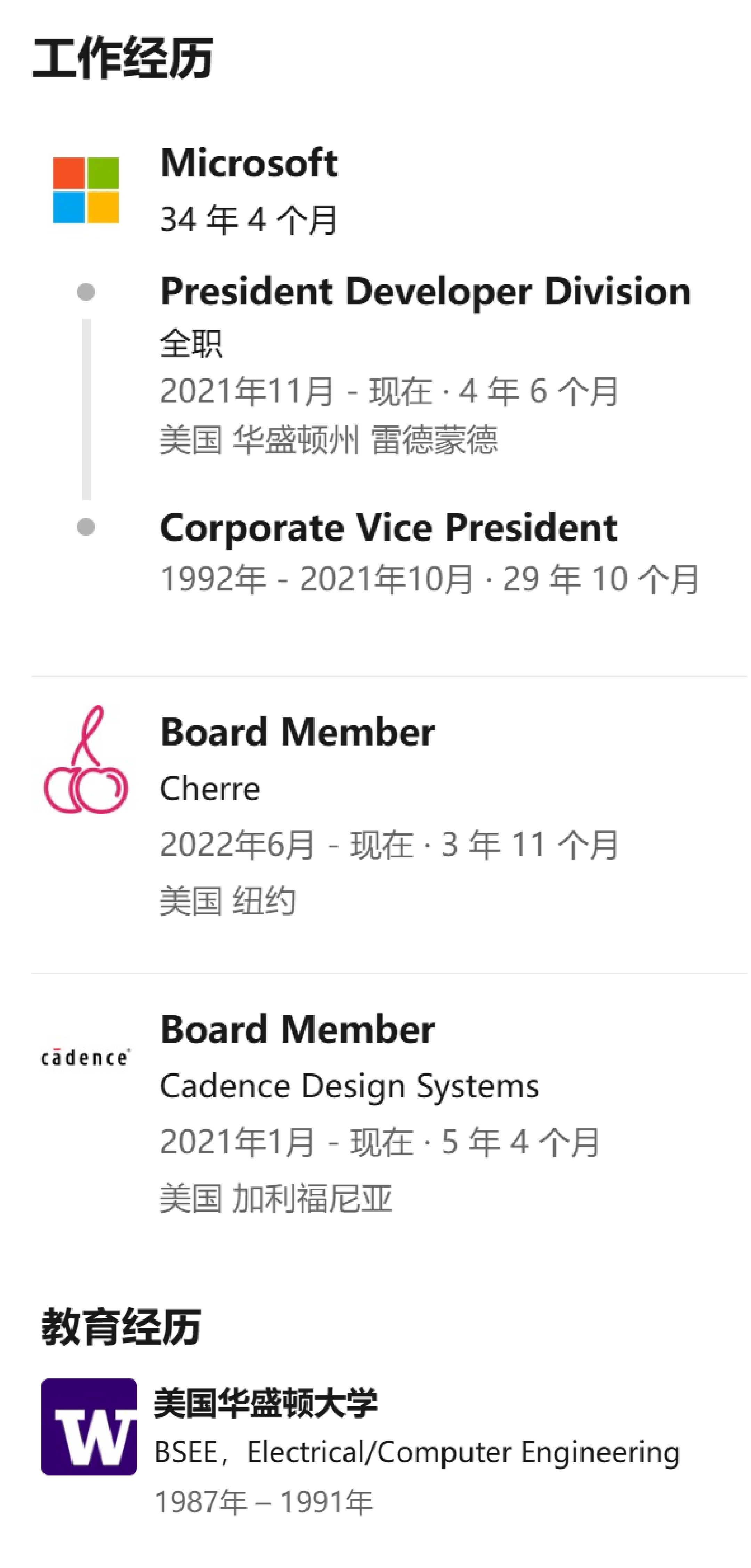Screen dimensions: 751x1568
Task: Open the Cherre company name
Action: click(x=210, y=789)
